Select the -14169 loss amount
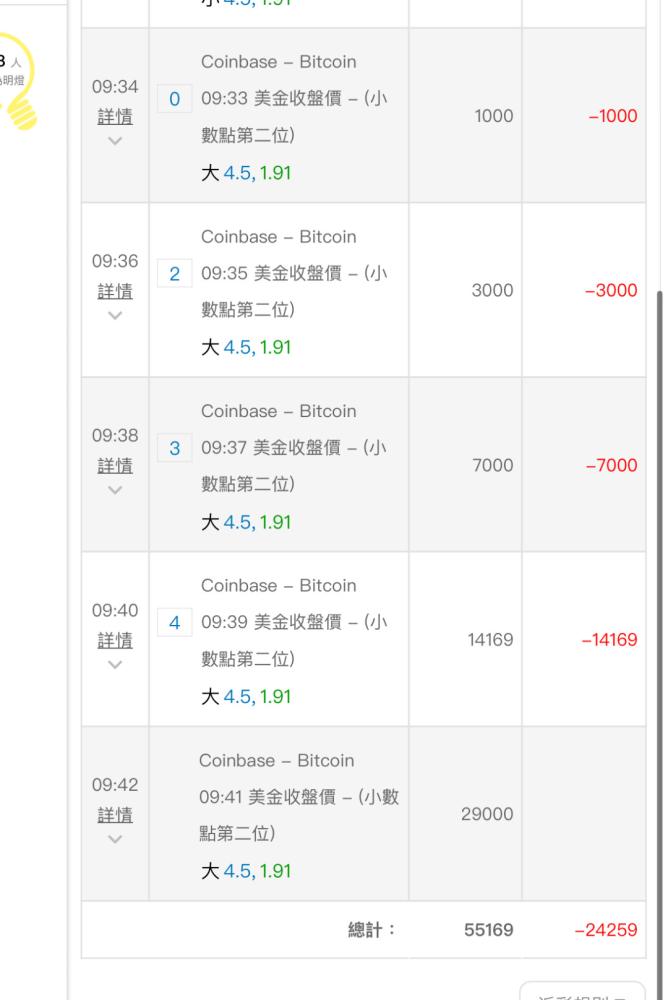 (x=609, y=640)
